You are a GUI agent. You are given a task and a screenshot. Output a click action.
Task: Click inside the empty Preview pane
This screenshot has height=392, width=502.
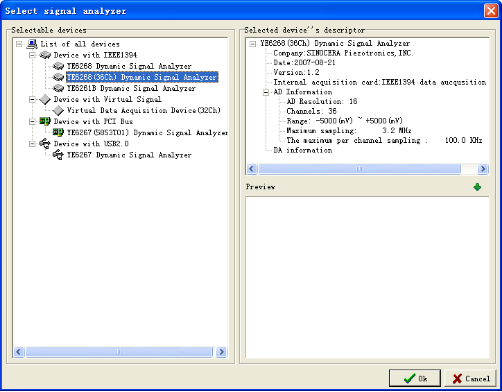(x=367, y=277)
